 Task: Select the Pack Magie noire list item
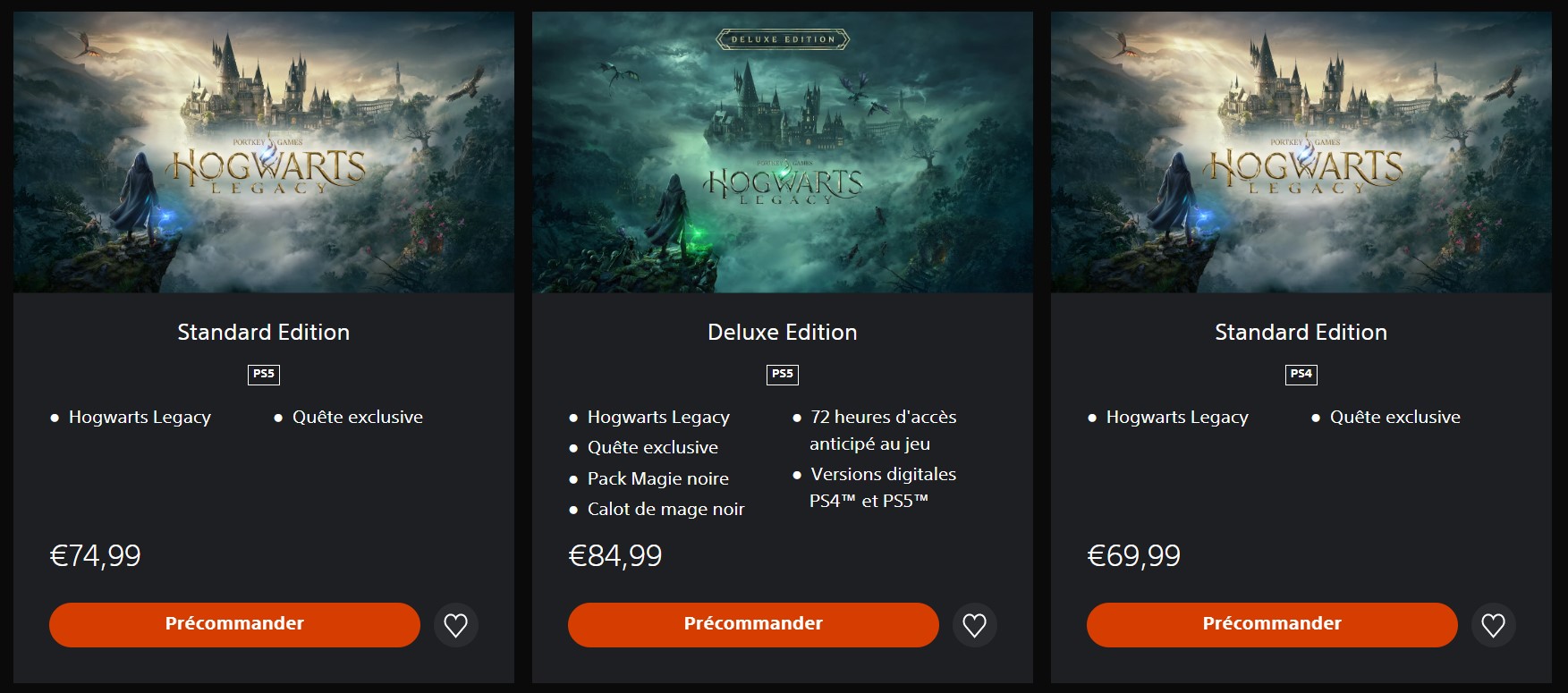click(x=658, y=478)
